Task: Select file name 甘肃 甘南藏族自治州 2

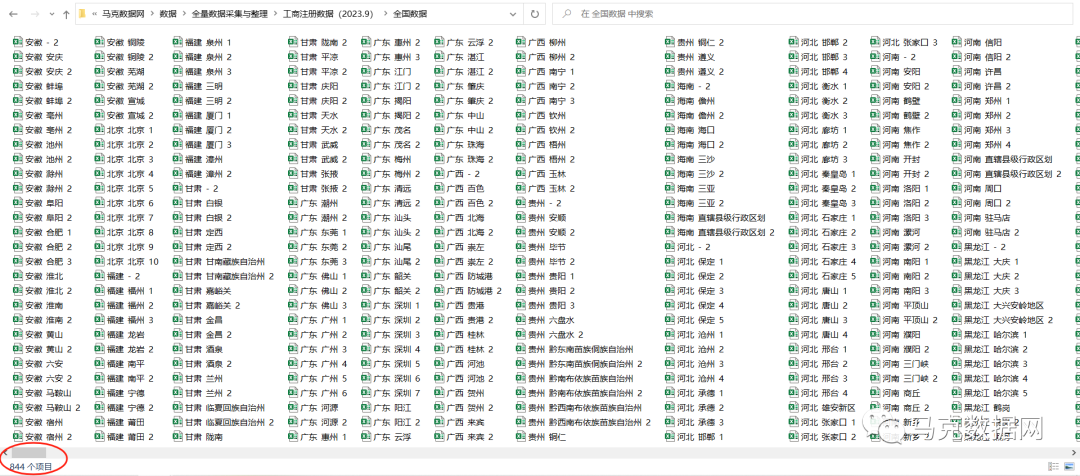Action: click(x=230, y=276)
